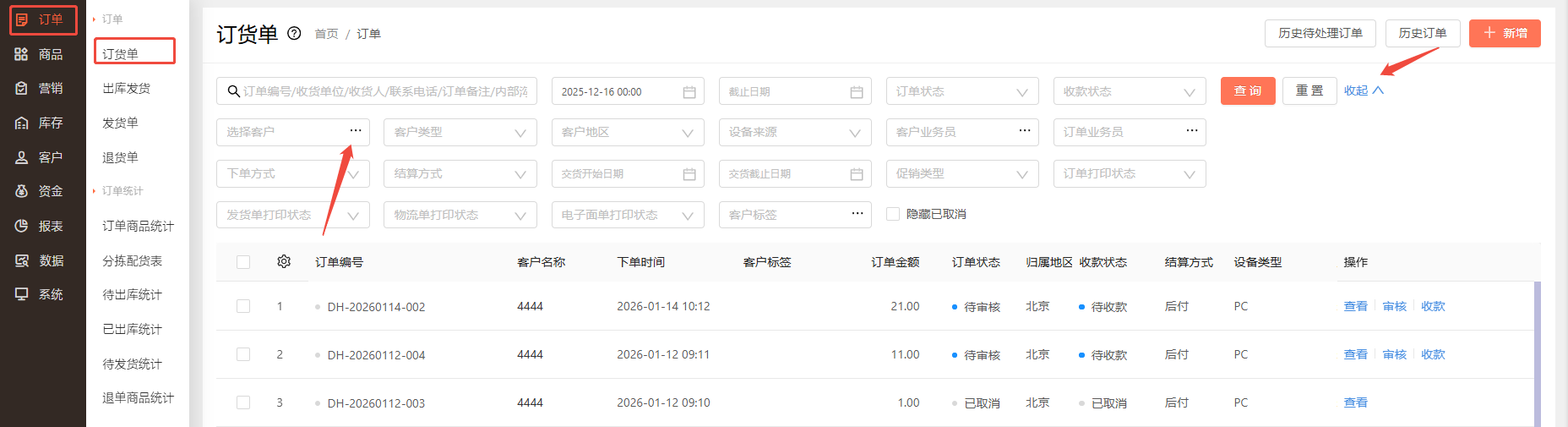1568x427 pixels.
Task: Open the 客户 sidebar module icon
Action: pos(22,157)
